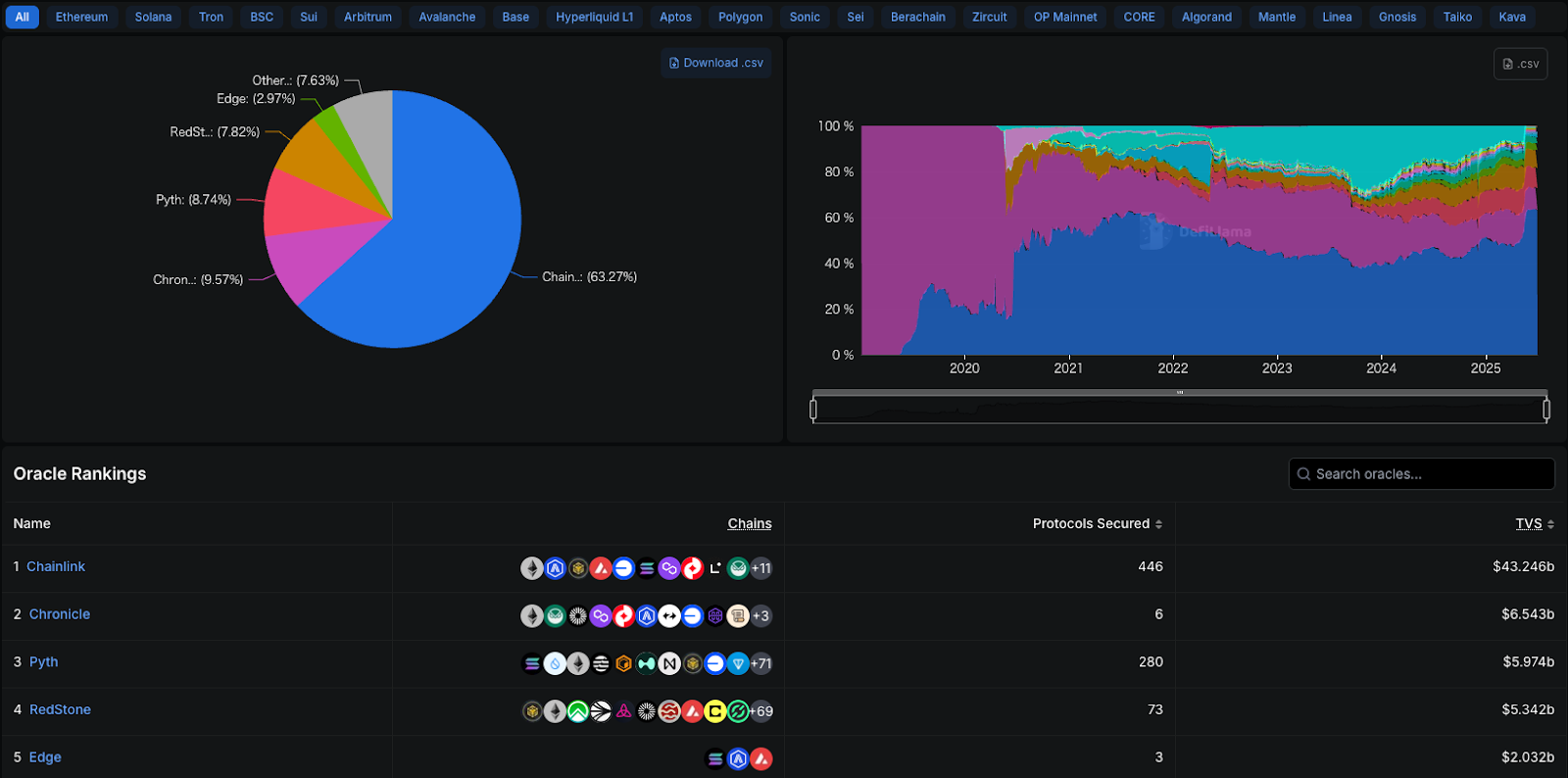Click Pyth protocols secured count 280

(x=1151, y=661)
